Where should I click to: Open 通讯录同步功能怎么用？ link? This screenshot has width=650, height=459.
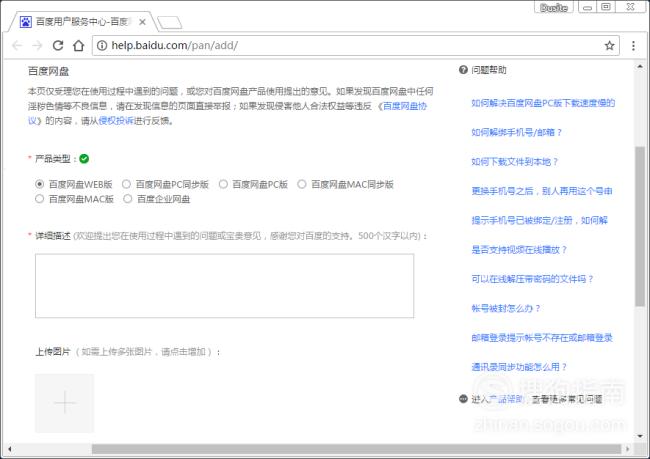519,367
